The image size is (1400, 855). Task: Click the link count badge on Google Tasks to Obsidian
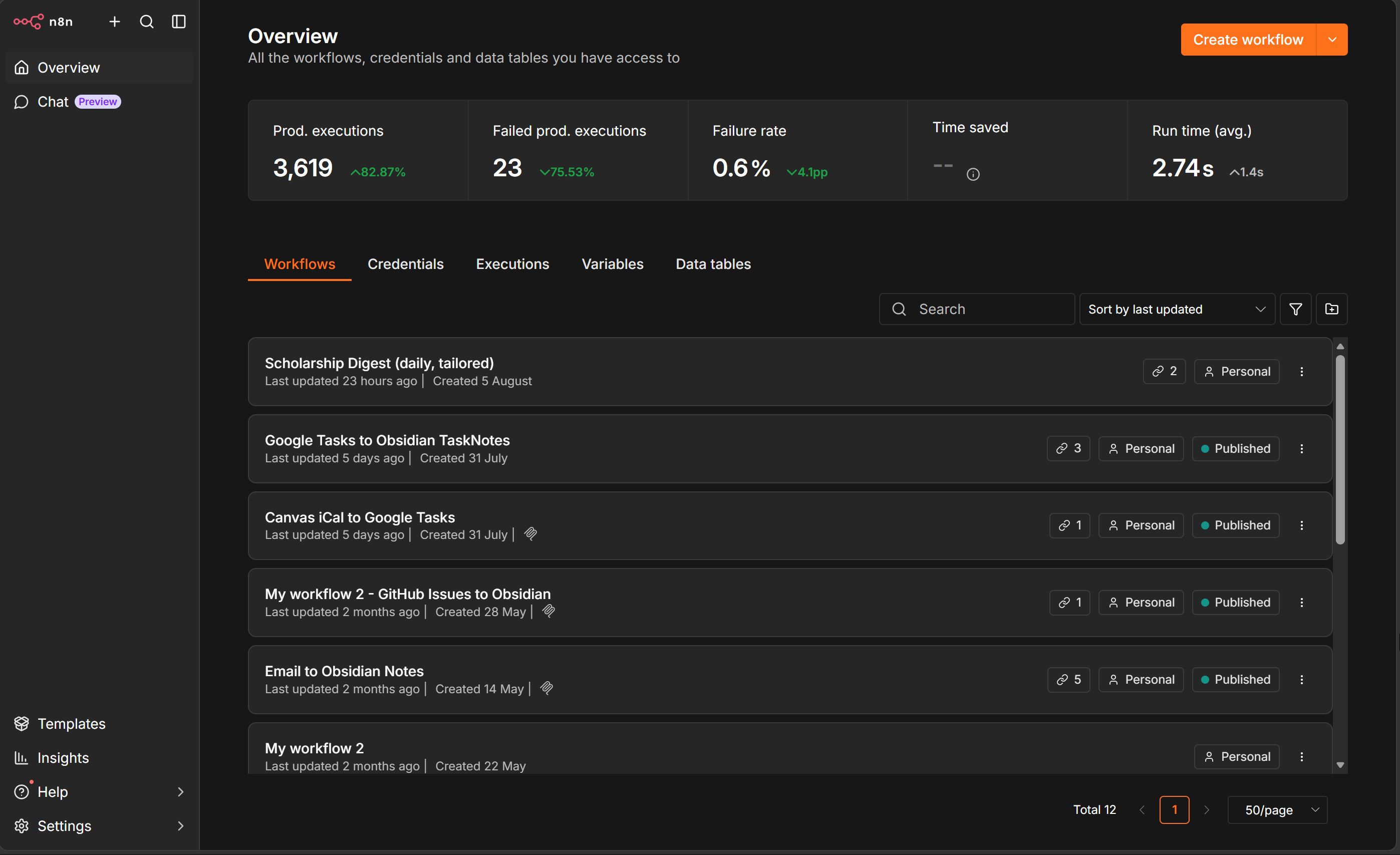pos(1068,449)
